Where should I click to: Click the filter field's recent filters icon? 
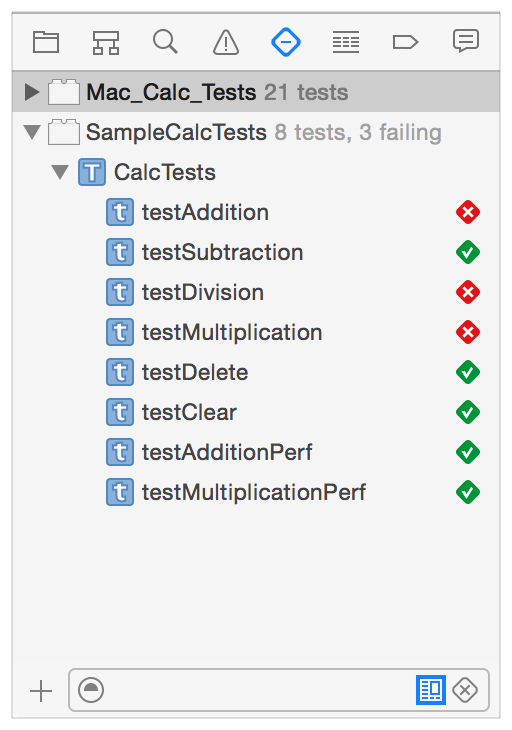click(91, 690)
